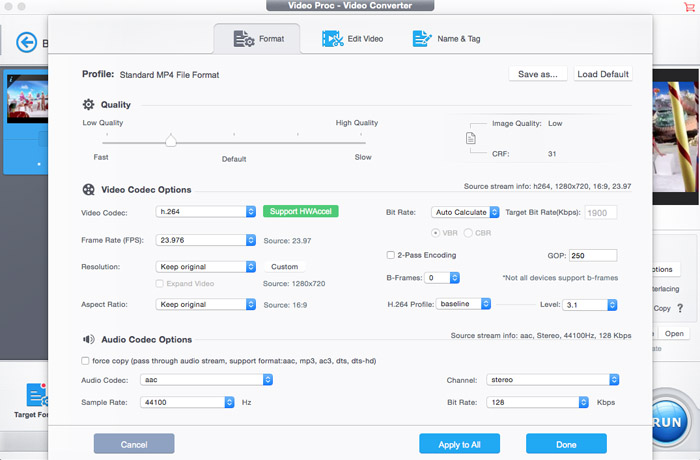Image resolution: width=700 pixels, height=460 pixels.
Task: Click the Edit Video scissors icon
Action: click(x=333, y=39)
